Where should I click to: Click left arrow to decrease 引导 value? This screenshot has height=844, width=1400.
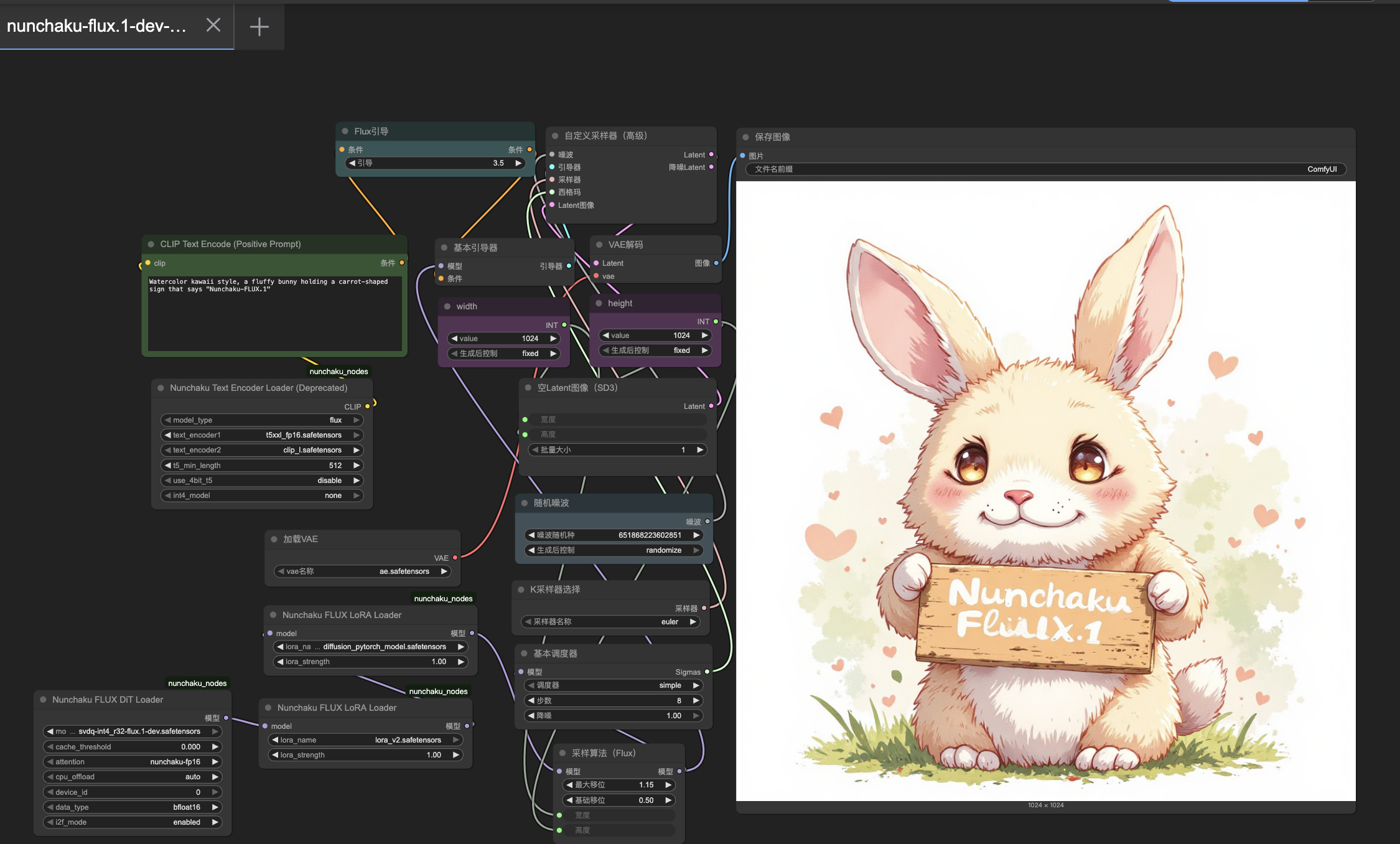tap(352, 163)
